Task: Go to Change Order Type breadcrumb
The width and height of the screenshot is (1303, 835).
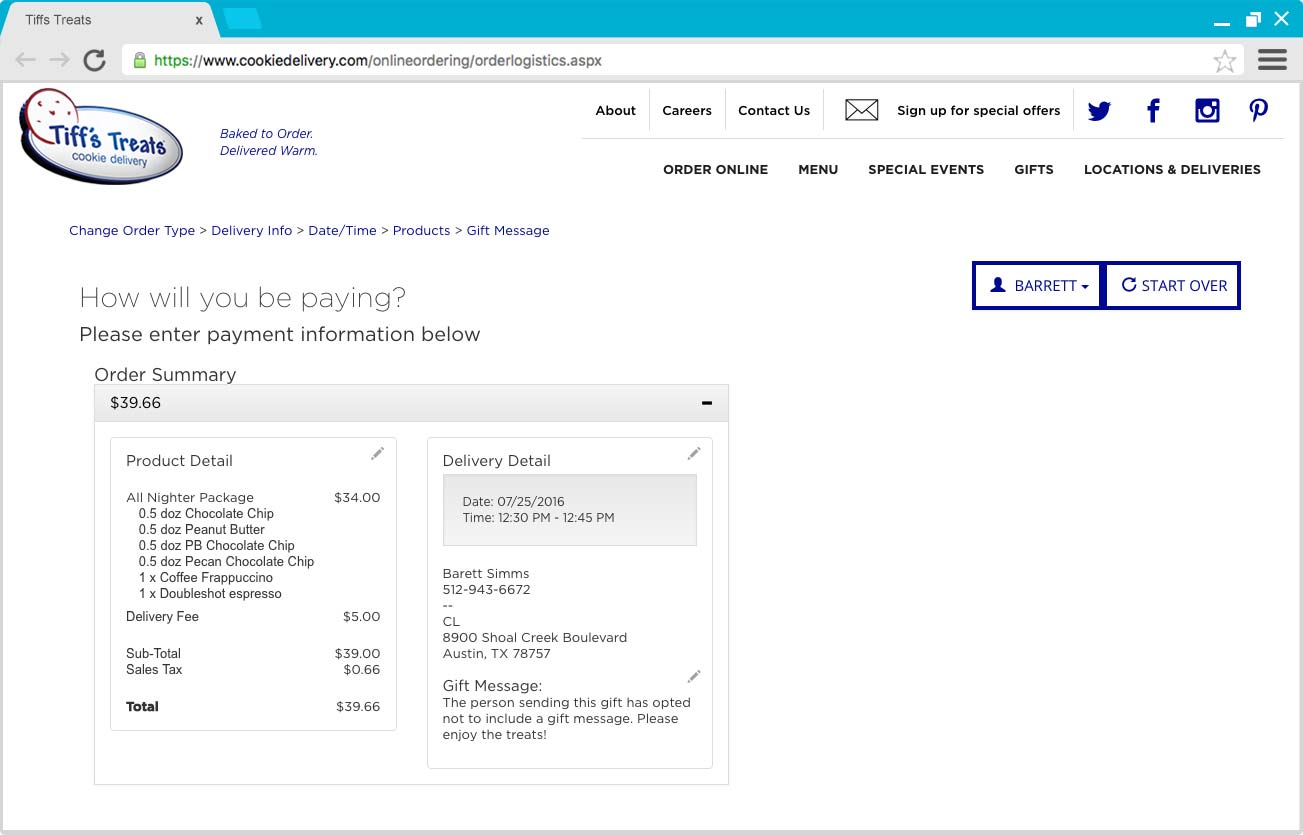Action: tap(132, 231)
